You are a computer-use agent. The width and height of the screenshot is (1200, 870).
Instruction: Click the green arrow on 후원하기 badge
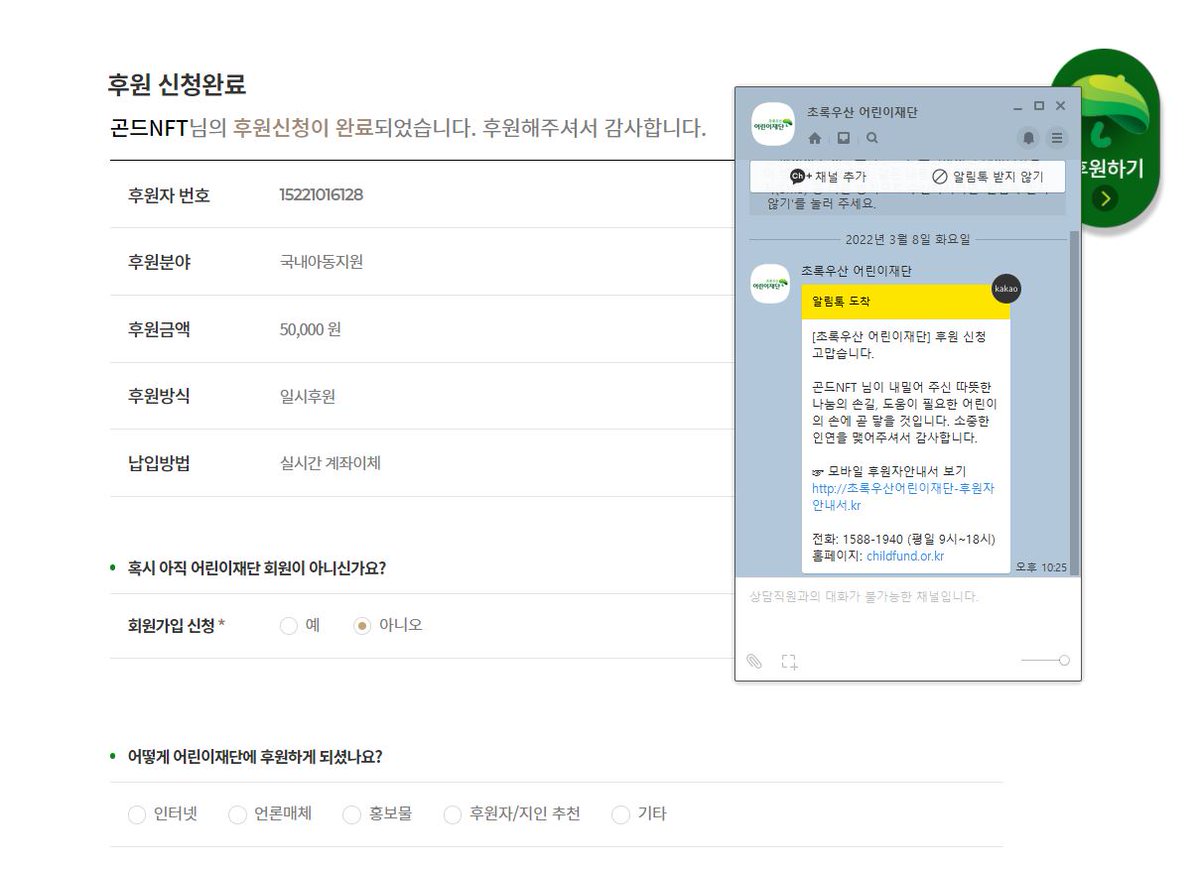point(1105,198)
